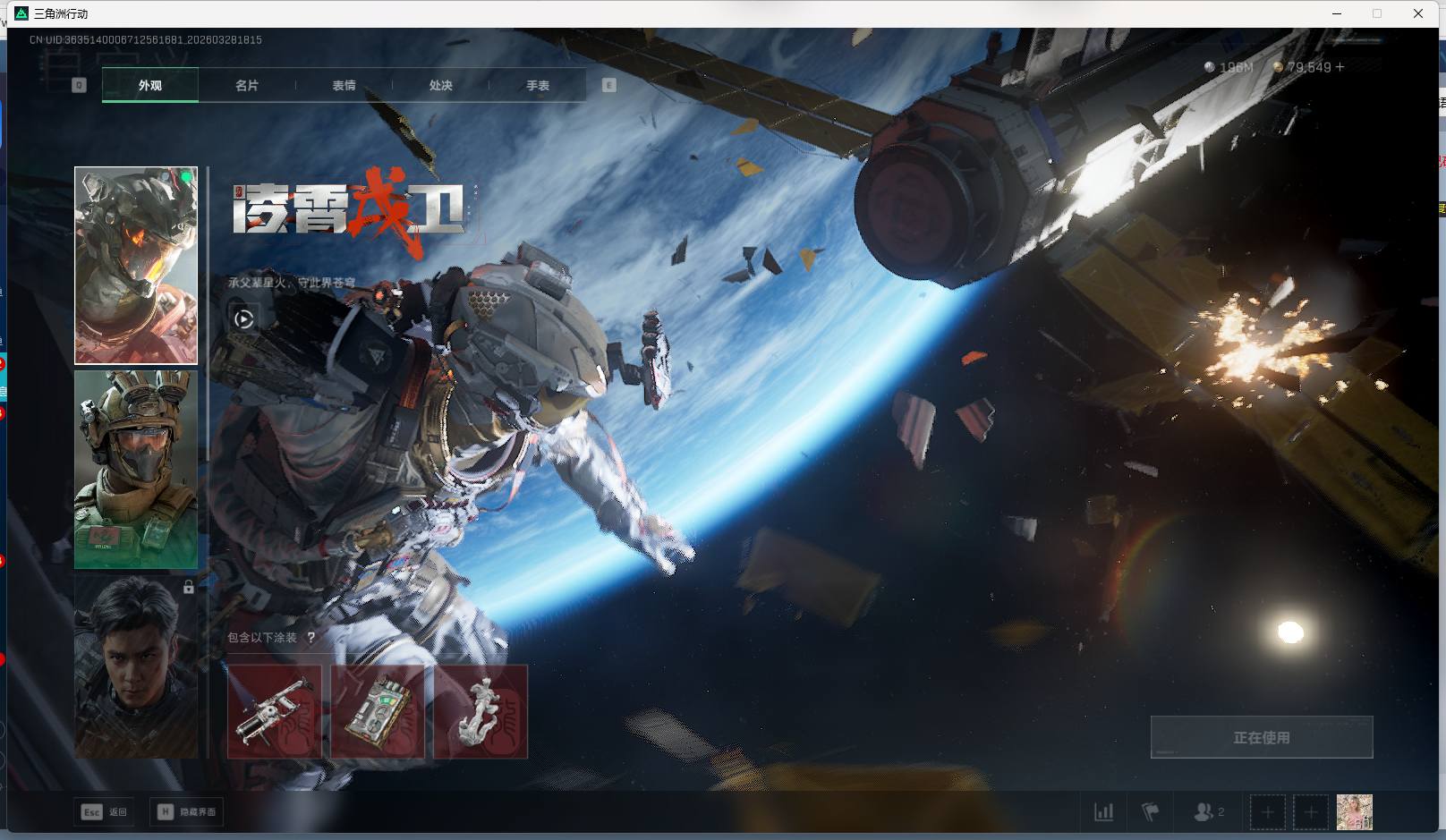Select the 表情 tab
The width and height of the screenshot is (1446, 840).
coord(344,86)
